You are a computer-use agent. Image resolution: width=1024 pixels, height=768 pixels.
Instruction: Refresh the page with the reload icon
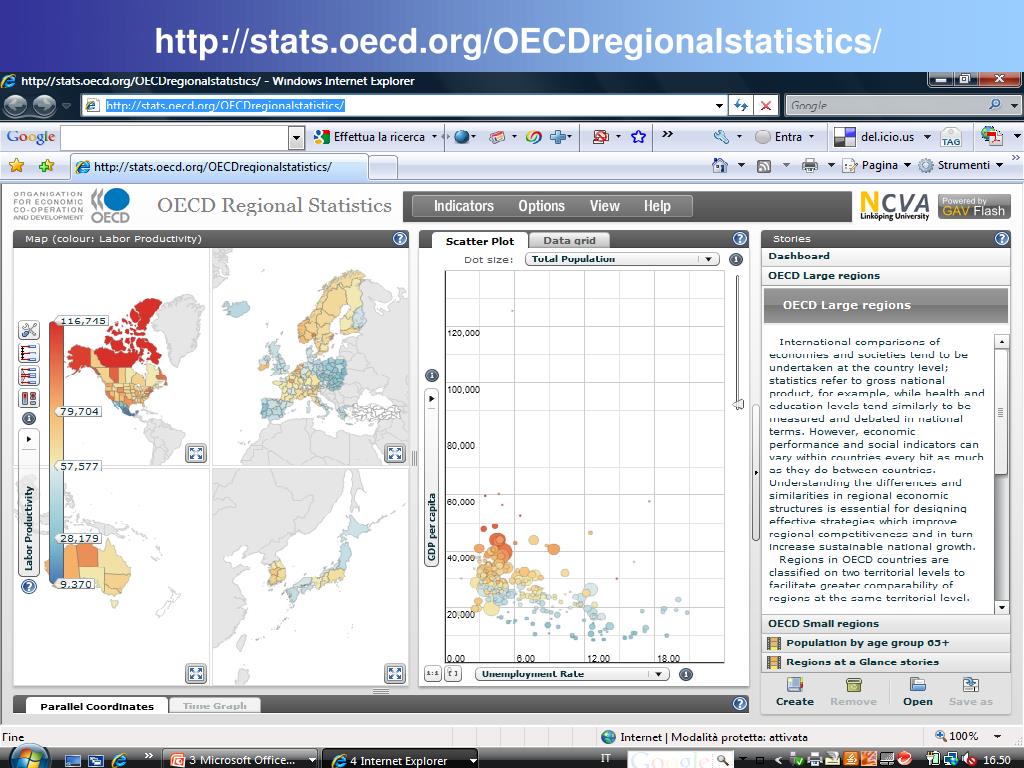(741, 105)
